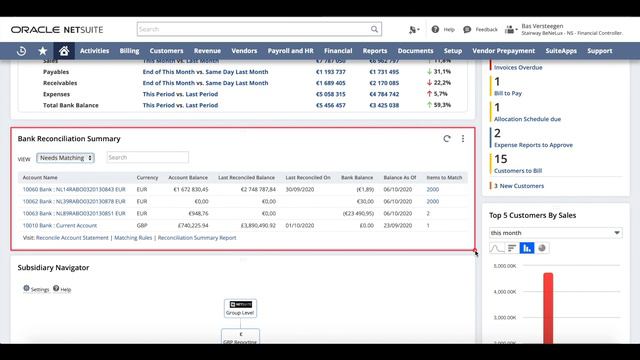The image size is (640, 360).
Task: Open the Documents menu
Action: pos(416,51)
